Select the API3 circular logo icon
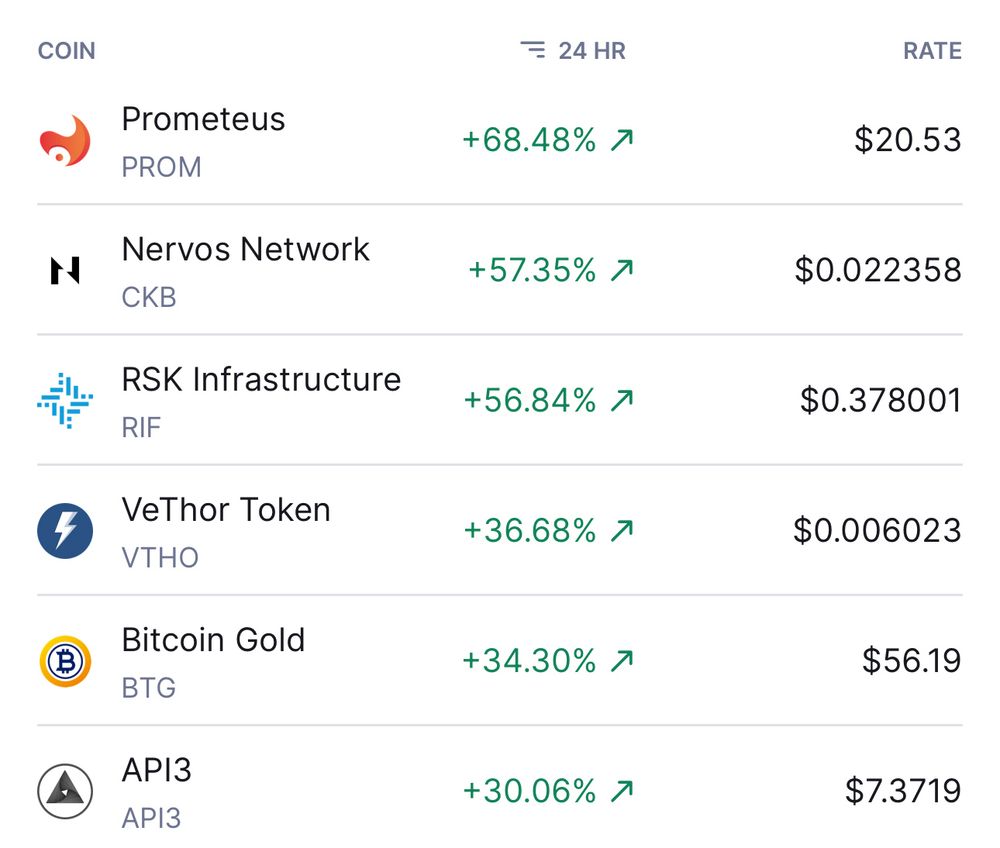This screenshot has width=1000, height=848. pyautogui.click(x=64, y=791)
